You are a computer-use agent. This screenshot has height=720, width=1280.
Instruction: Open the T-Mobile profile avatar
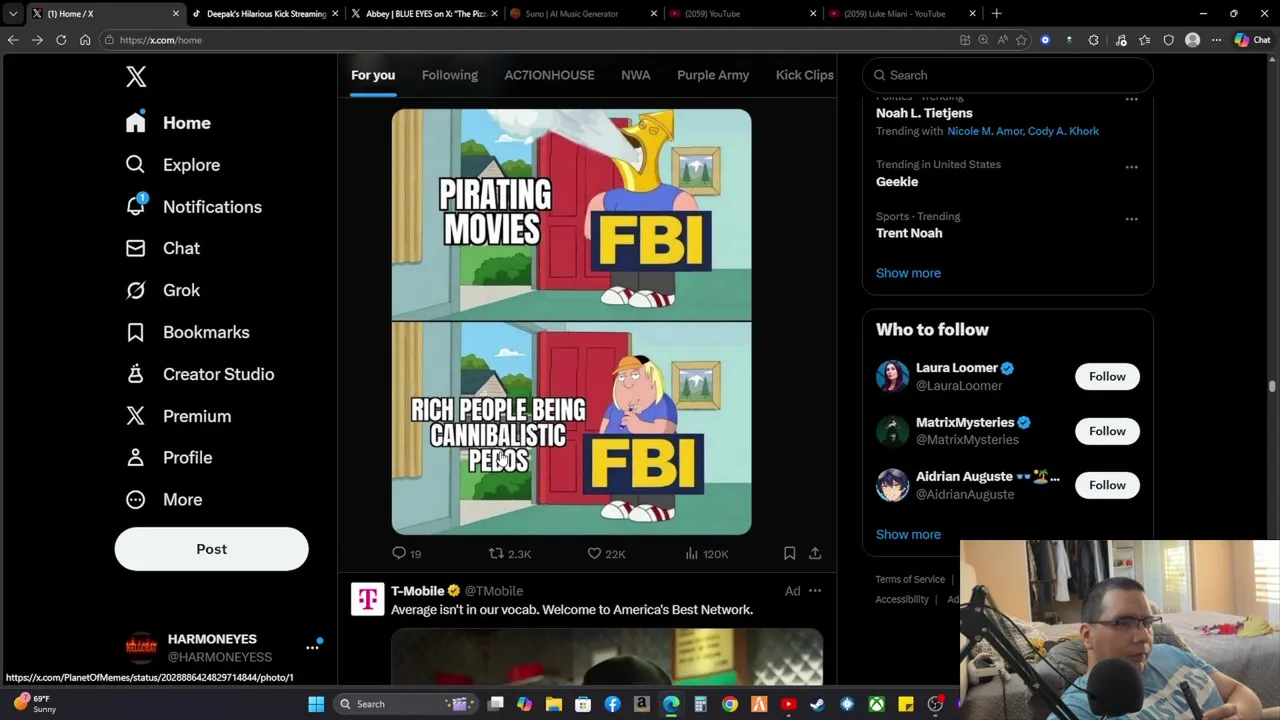368,599
